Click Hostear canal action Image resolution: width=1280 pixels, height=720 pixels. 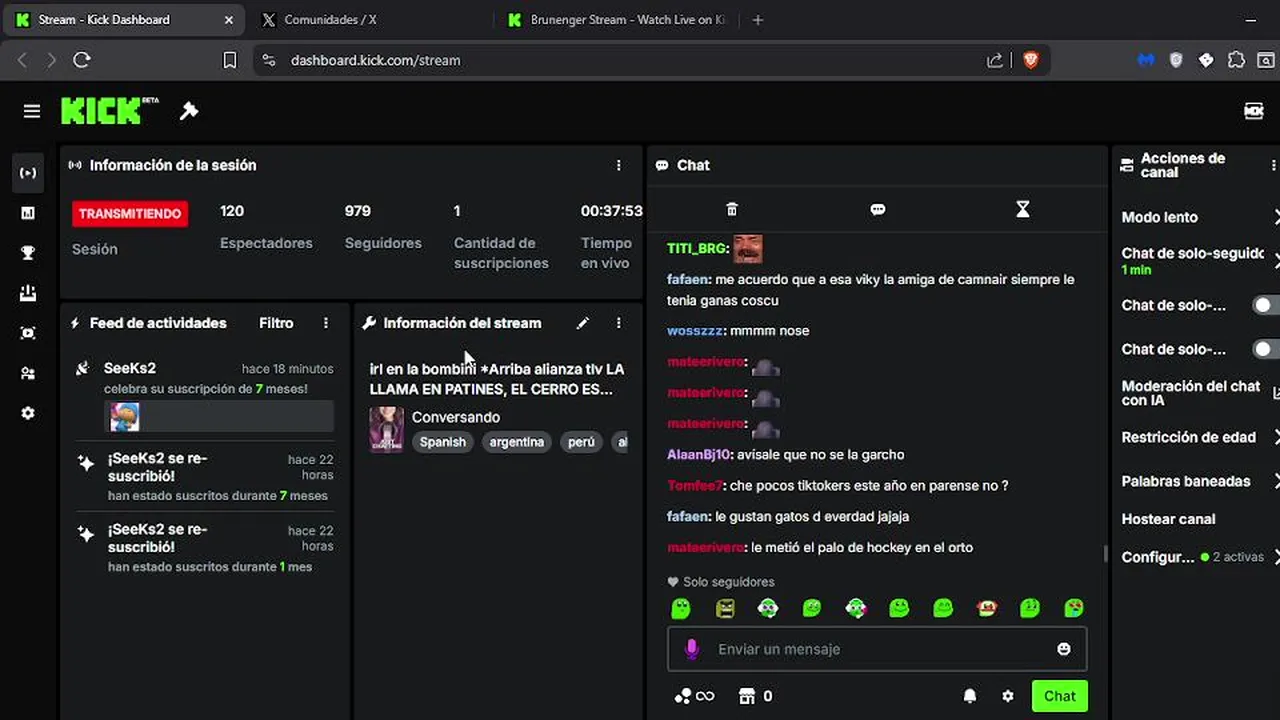[x=1168, y=519]
